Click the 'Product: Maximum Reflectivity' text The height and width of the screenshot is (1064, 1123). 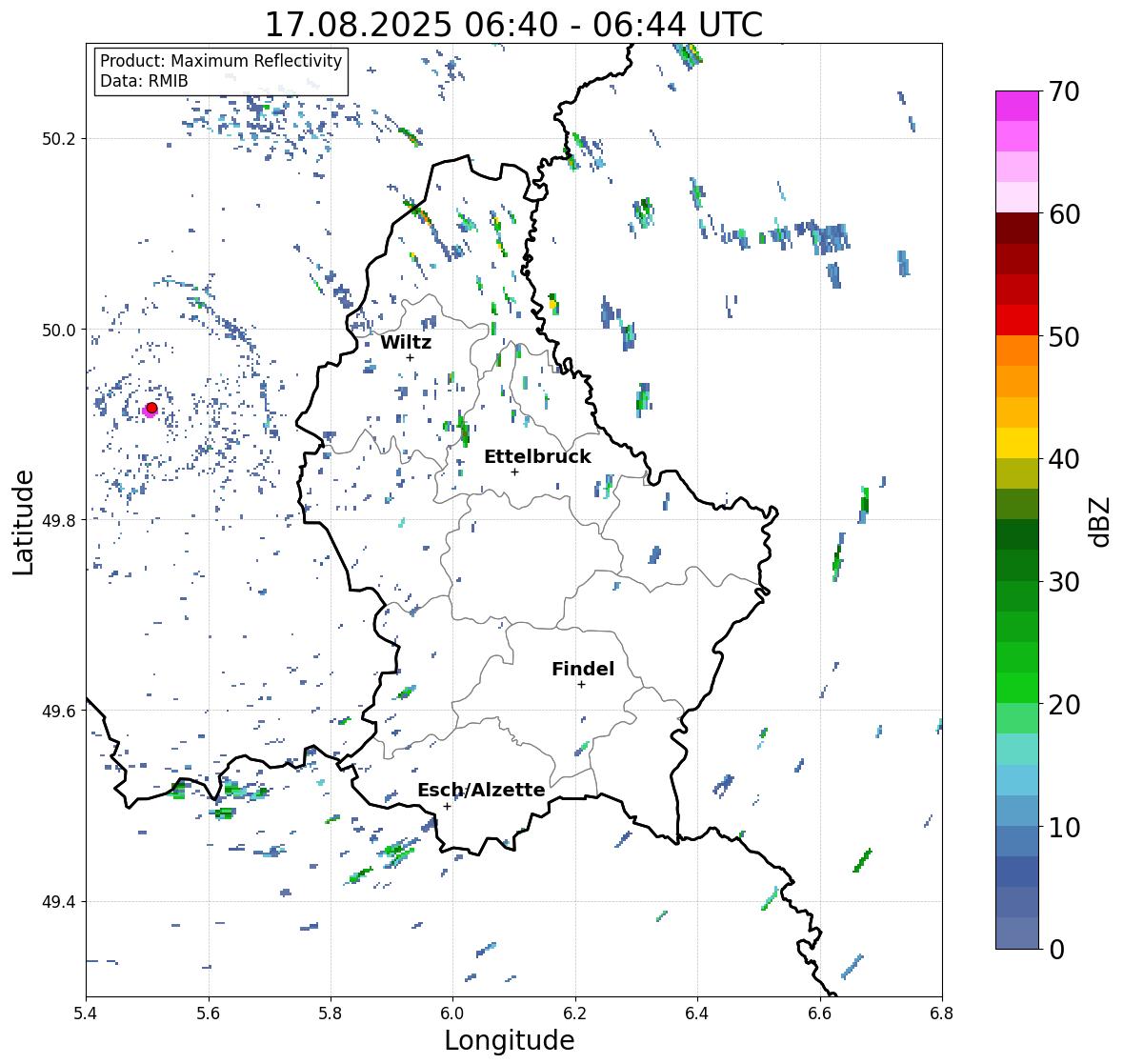point(221,61)
